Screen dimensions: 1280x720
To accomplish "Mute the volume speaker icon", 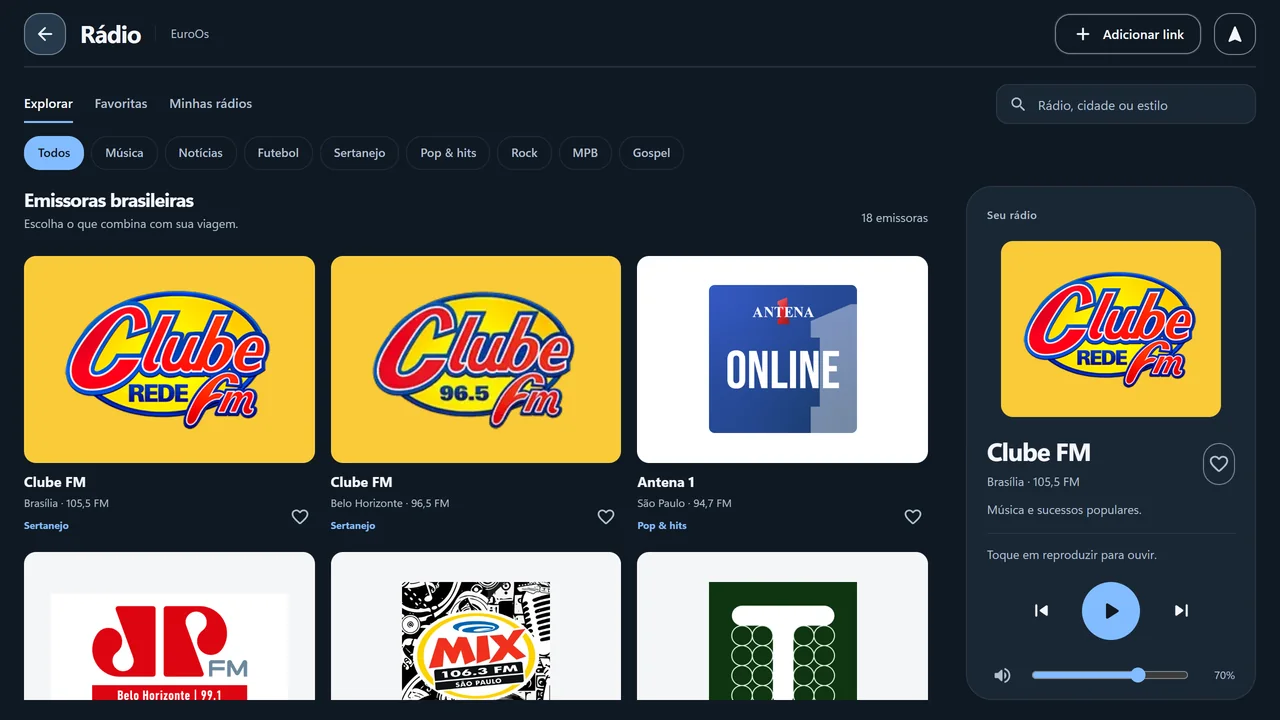I will [x=1002, y=675].
